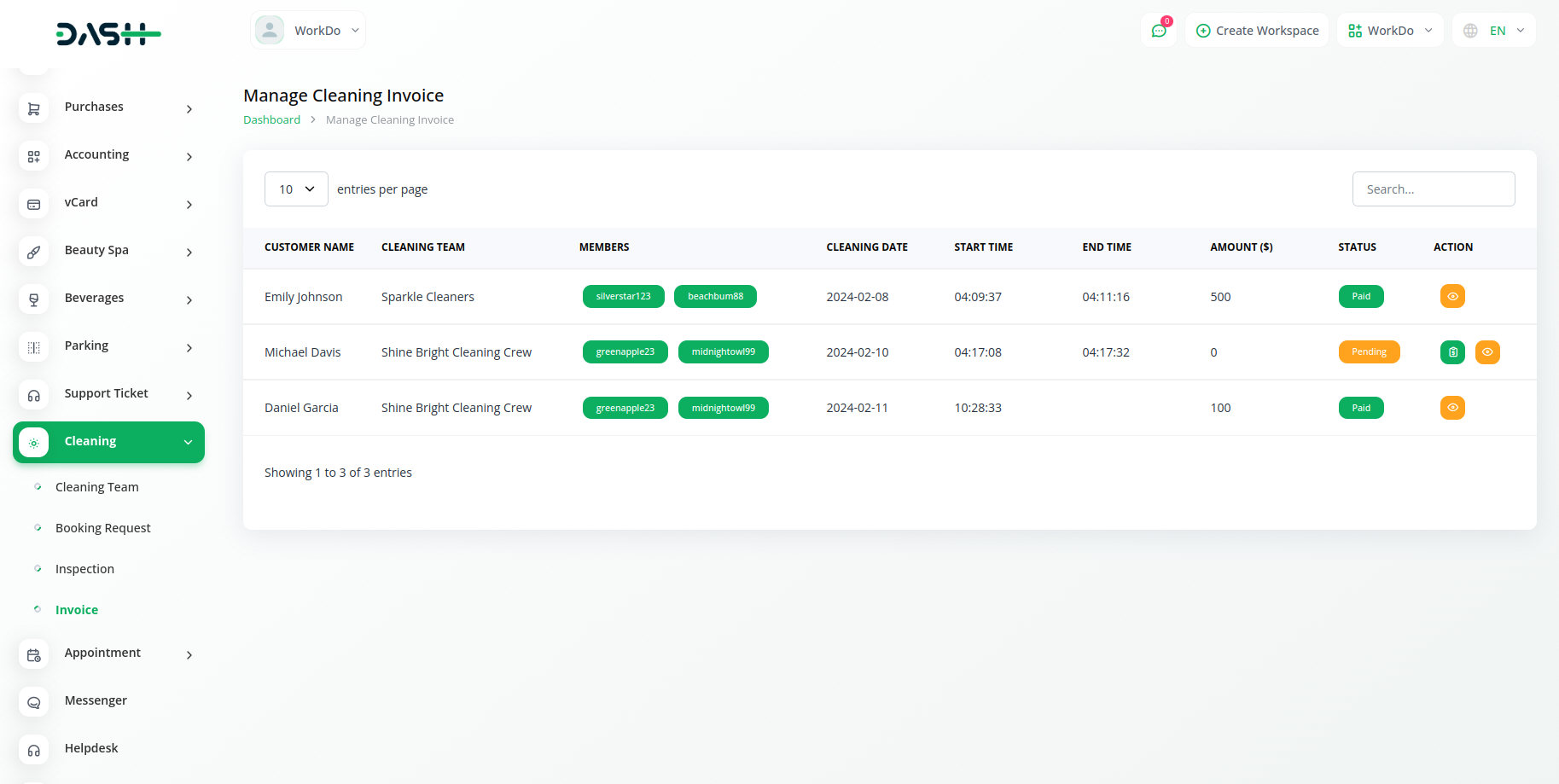
Task: Click the DASH logo
Action: tap(108, 34)
